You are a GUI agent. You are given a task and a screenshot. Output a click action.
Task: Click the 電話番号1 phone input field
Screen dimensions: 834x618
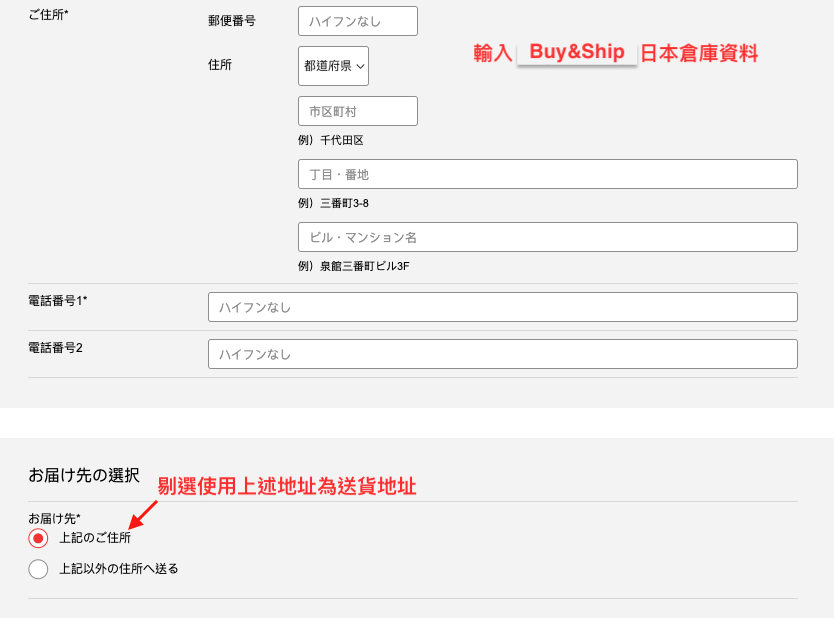coord(502,307)
